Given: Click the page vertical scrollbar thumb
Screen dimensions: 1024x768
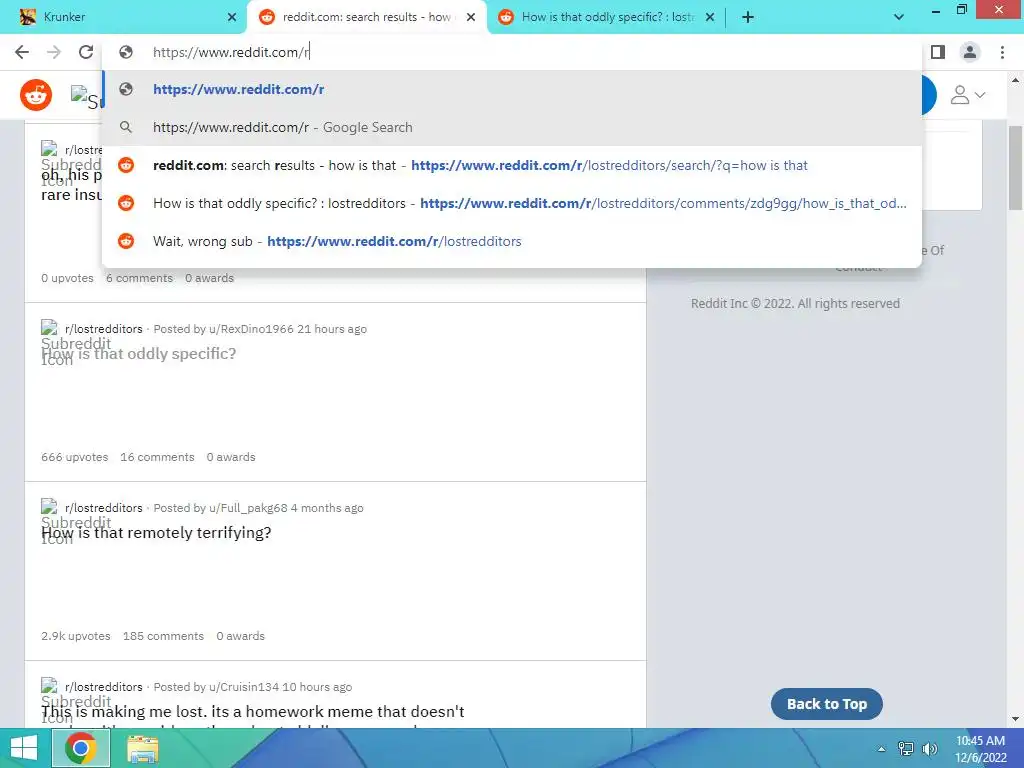Looking at the screenshot, I should point(1015,168).
